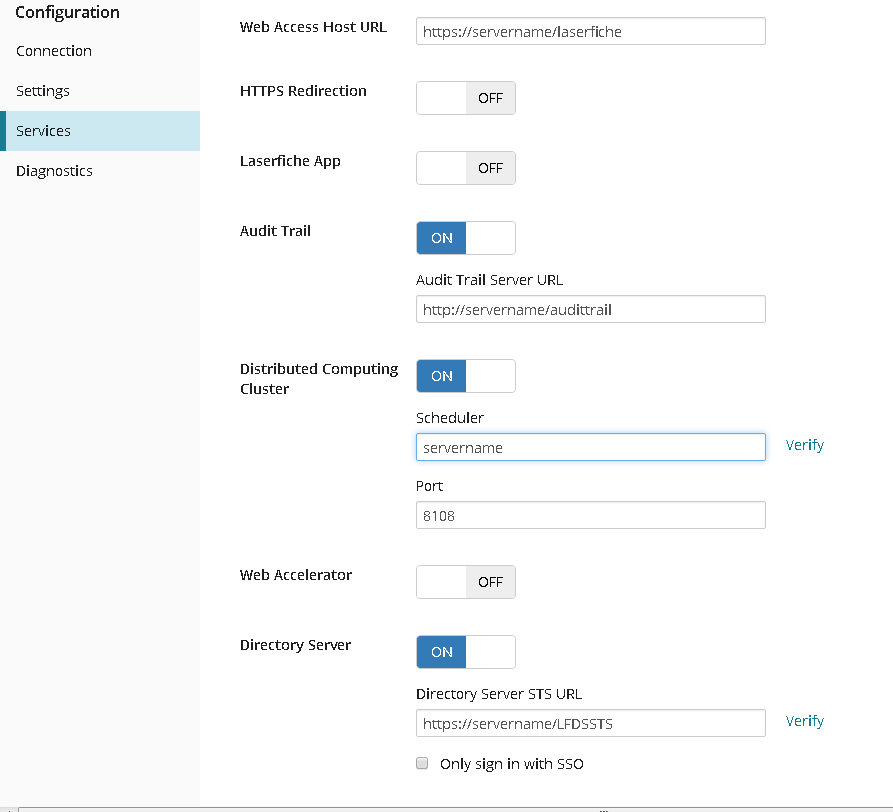
Task: Open the Diagnostics page
Action: click(x=54, y=171)
